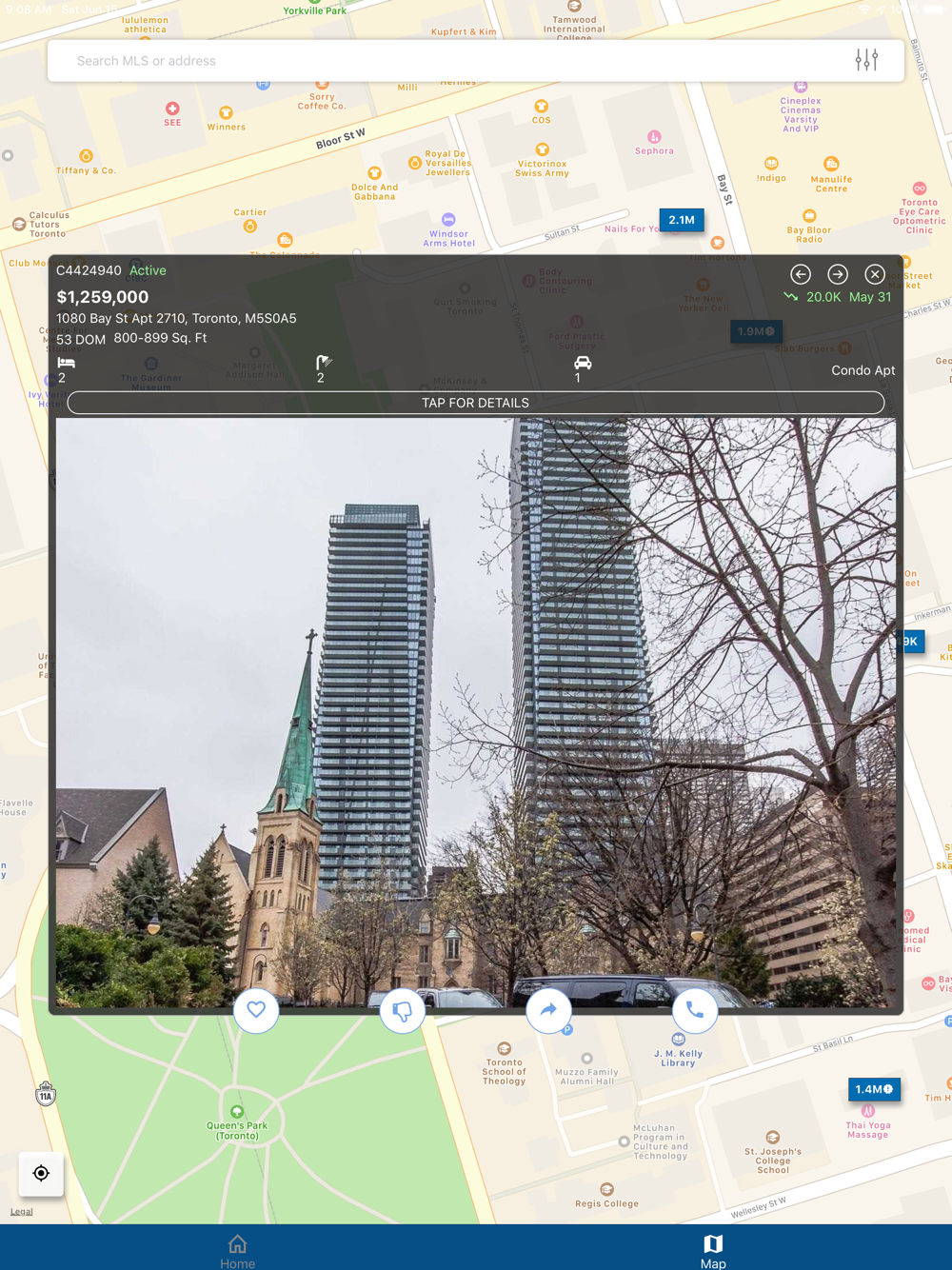This screenshot has height=1270, width=952.
Task: Open the Legal link on map
Action: click(21, 1212)
